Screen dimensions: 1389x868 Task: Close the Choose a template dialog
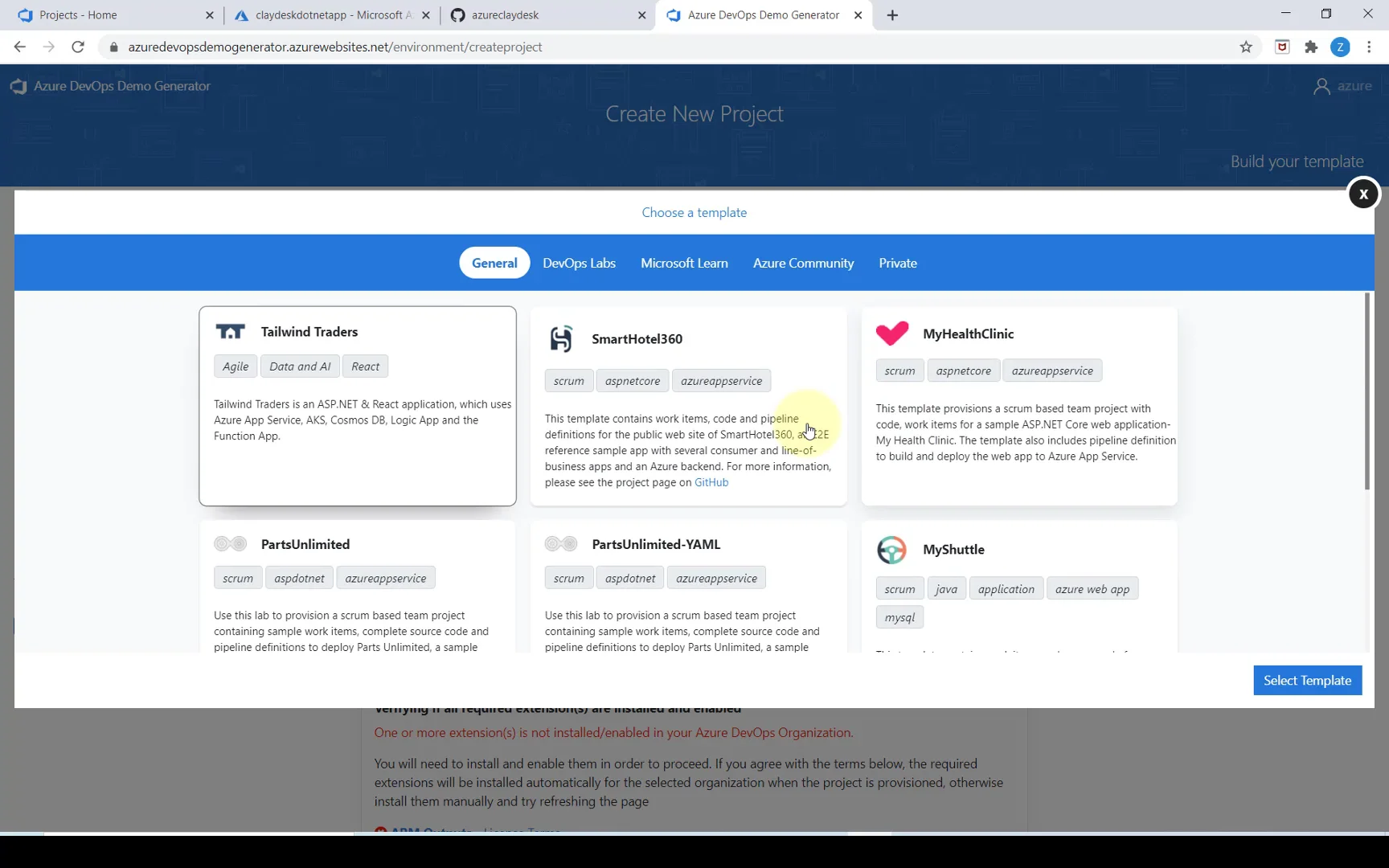[1363, 194]
